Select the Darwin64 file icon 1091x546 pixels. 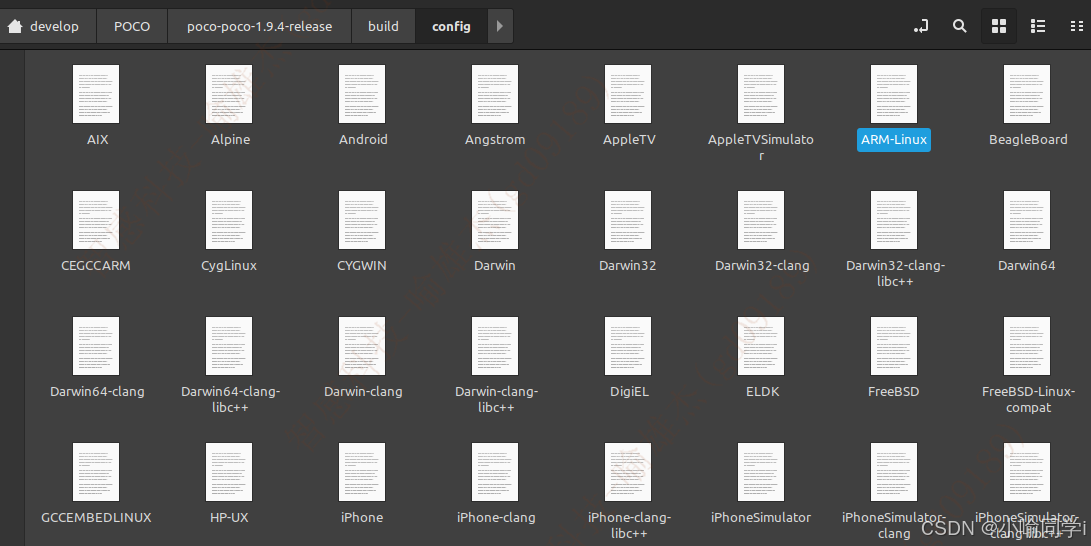(1027, 220)
